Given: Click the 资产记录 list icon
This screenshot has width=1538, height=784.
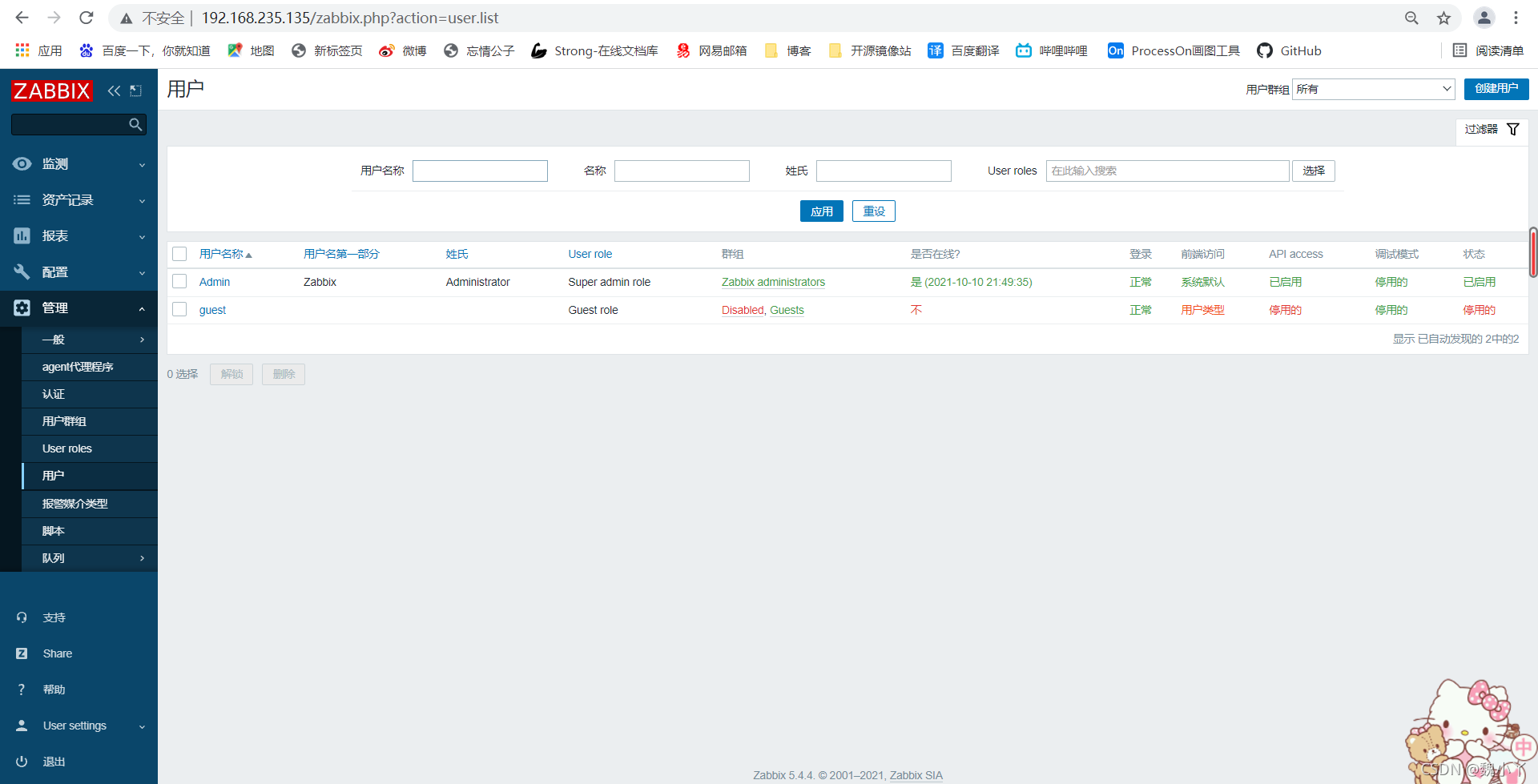Looking at the screenshot, I should pos(22,199).
